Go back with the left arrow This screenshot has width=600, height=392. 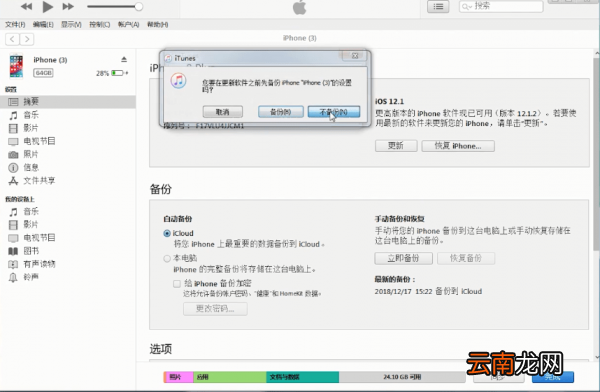12,39
